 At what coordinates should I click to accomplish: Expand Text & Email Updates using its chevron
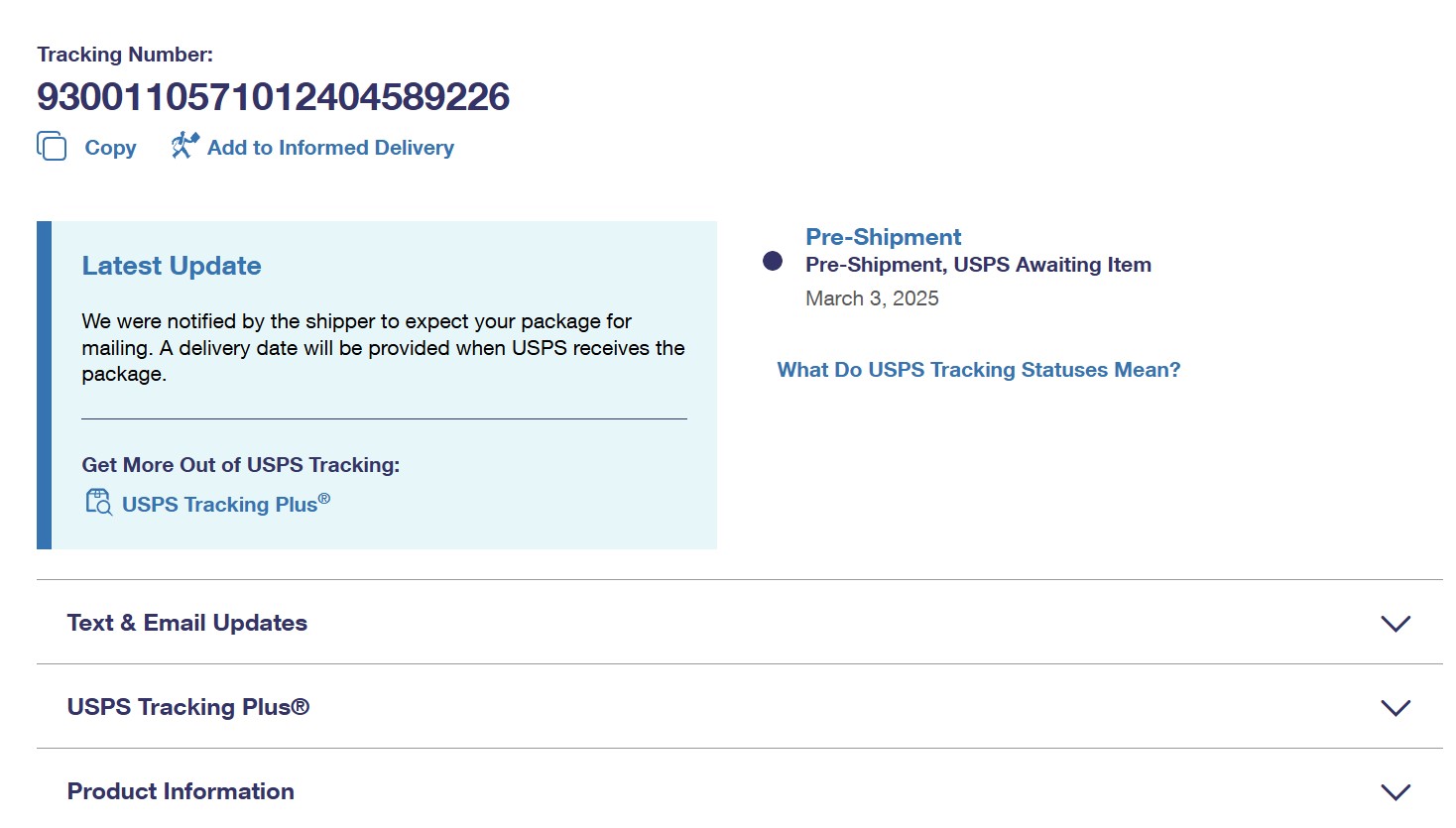tap(1395, 624)
